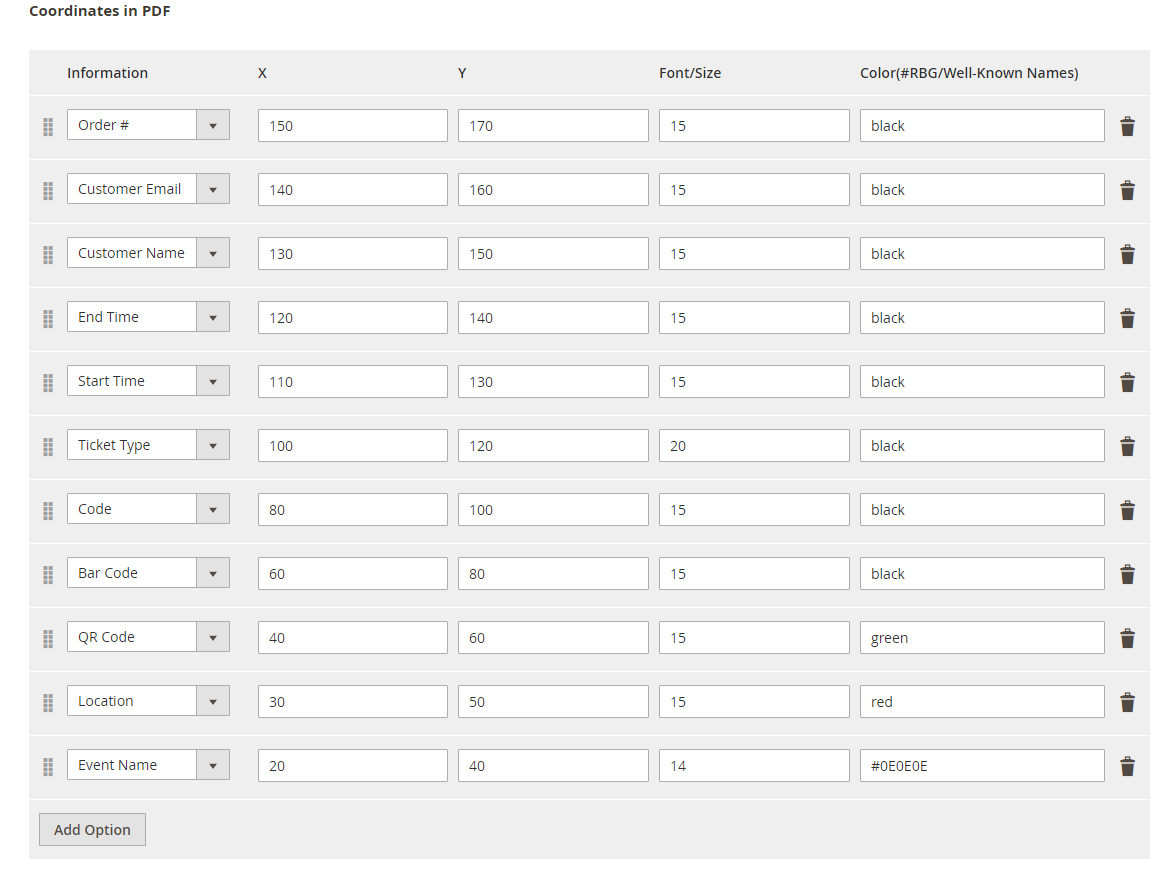Remove the Ticket Type row
Screen dimensions: 1170x879
pyautogui.click(x=1127, y=446)
